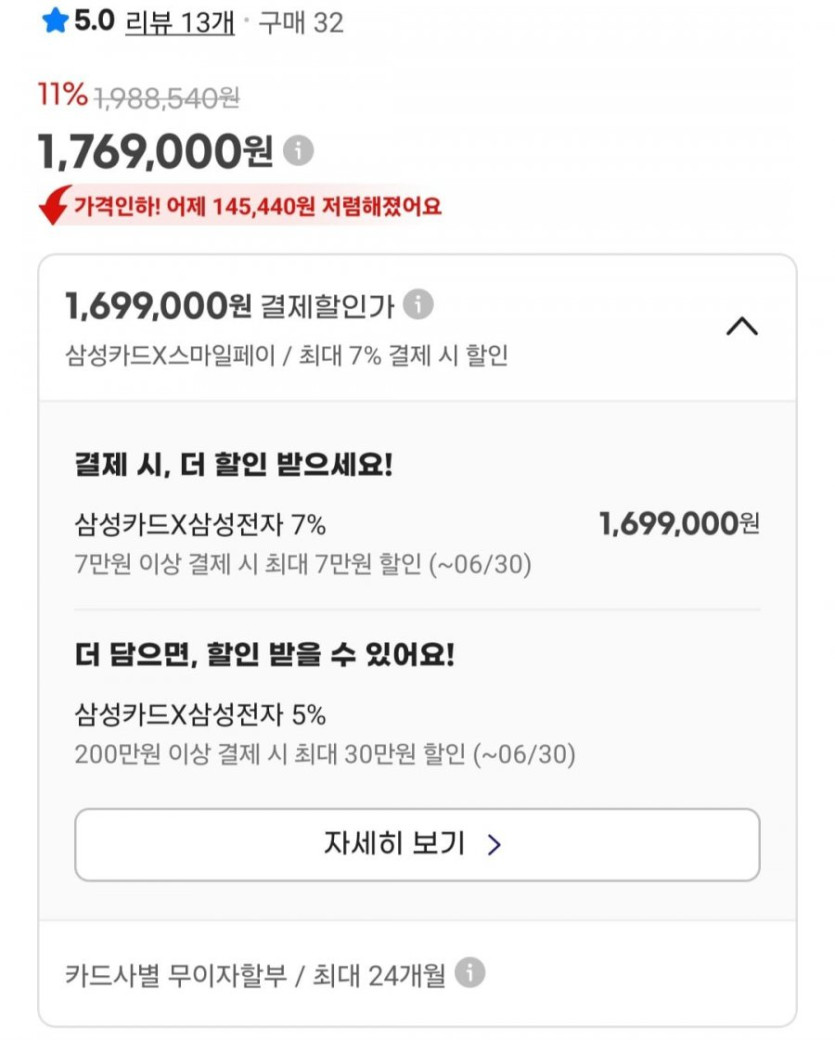
Task: Open the info icon beside 1,769,000원 price
Action: click(x=298, y=152)
